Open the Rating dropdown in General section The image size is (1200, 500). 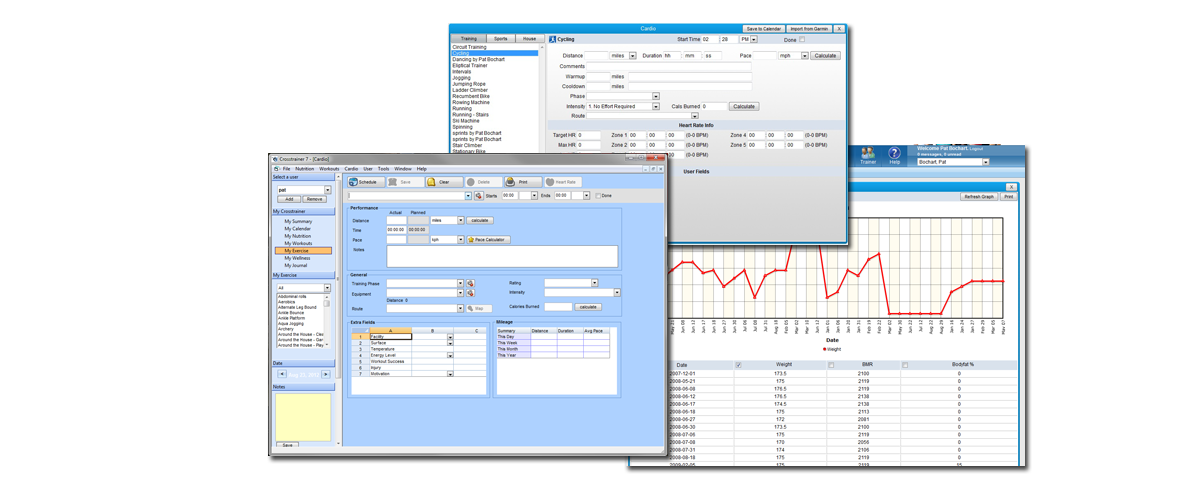coord(595,283)
